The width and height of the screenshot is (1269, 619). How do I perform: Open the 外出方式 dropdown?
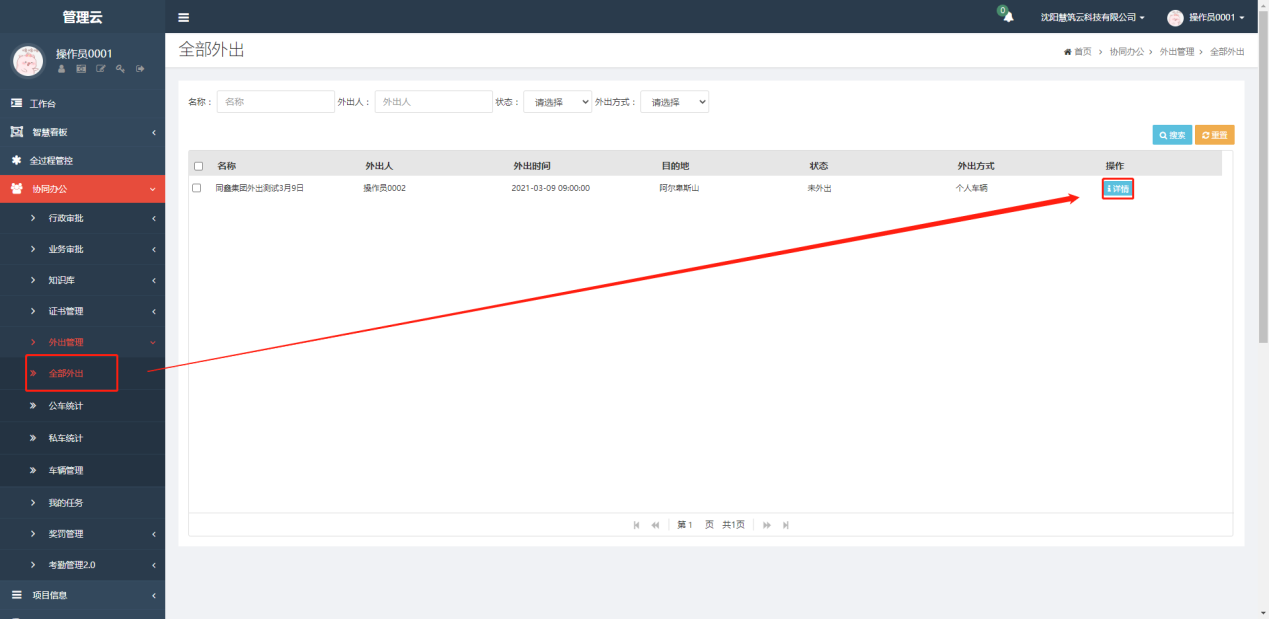(x=674, y=102)
